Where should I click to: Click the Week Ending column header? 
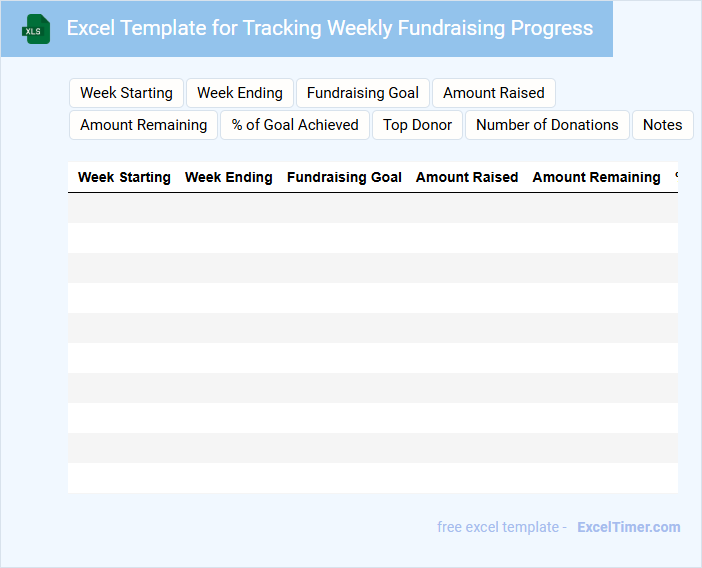click(229, 177)
